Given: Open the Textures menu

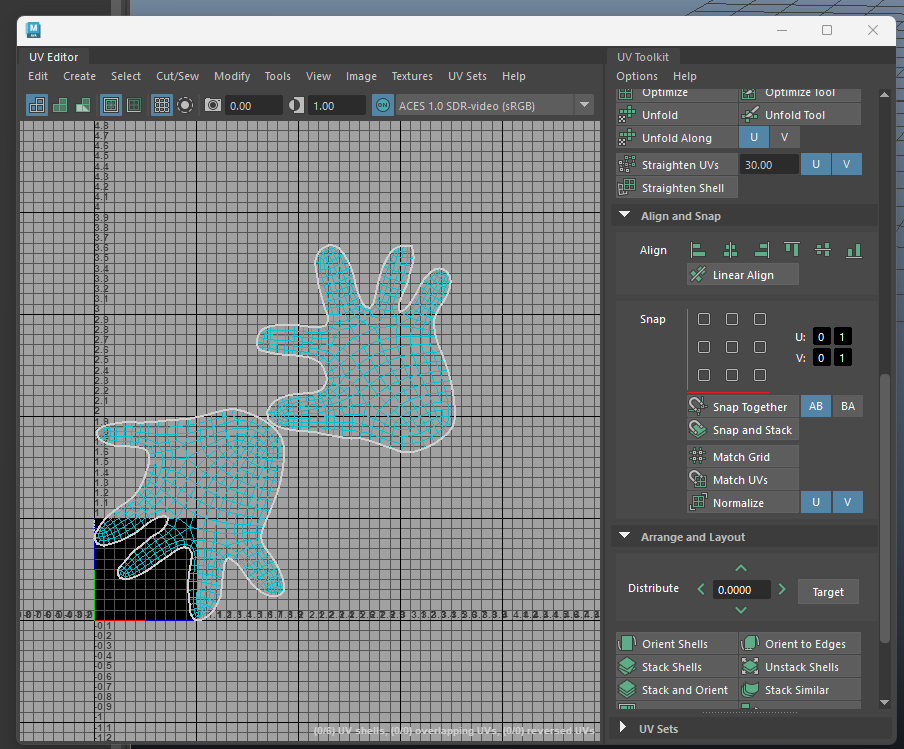Looking at the screenshot, I should [412, 76].
